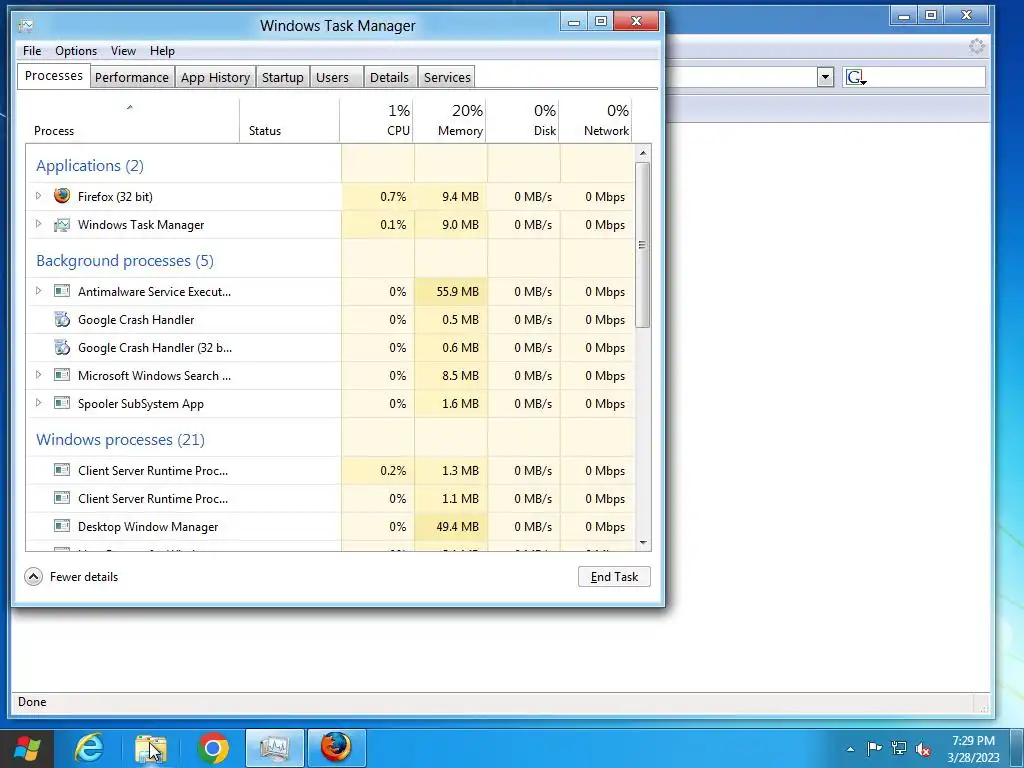Select the 'Background processes (5)' group heading
1024x768 pixels.
click(125, 261)
